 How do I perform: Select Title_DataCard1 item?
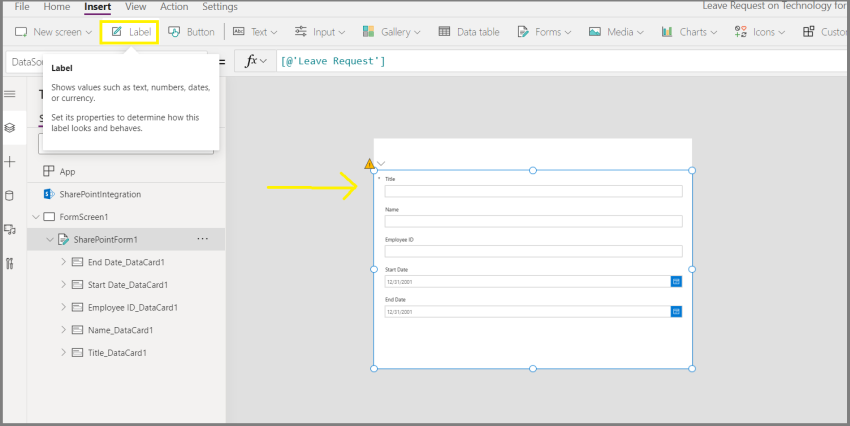tap(117, 353)
